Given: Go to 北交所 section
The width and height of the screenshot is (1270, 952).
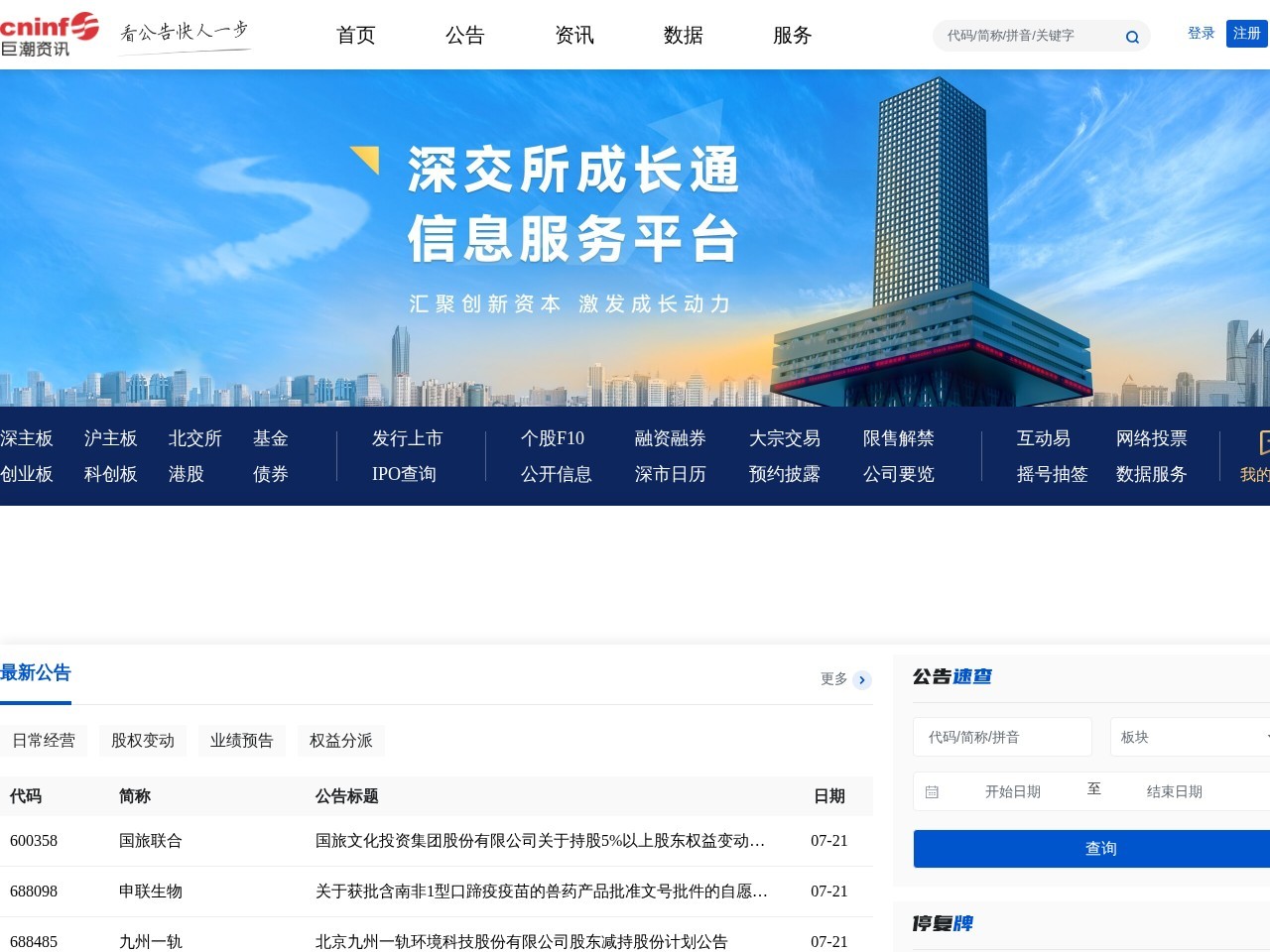Looking at the screenshot, I should coord(195,438).
